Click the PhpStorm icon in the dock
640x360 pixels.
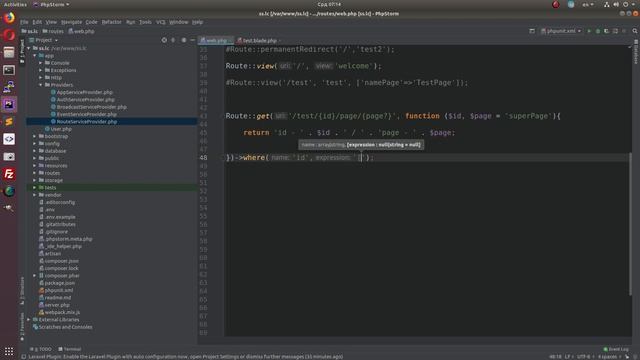click(x=9, y=104)
